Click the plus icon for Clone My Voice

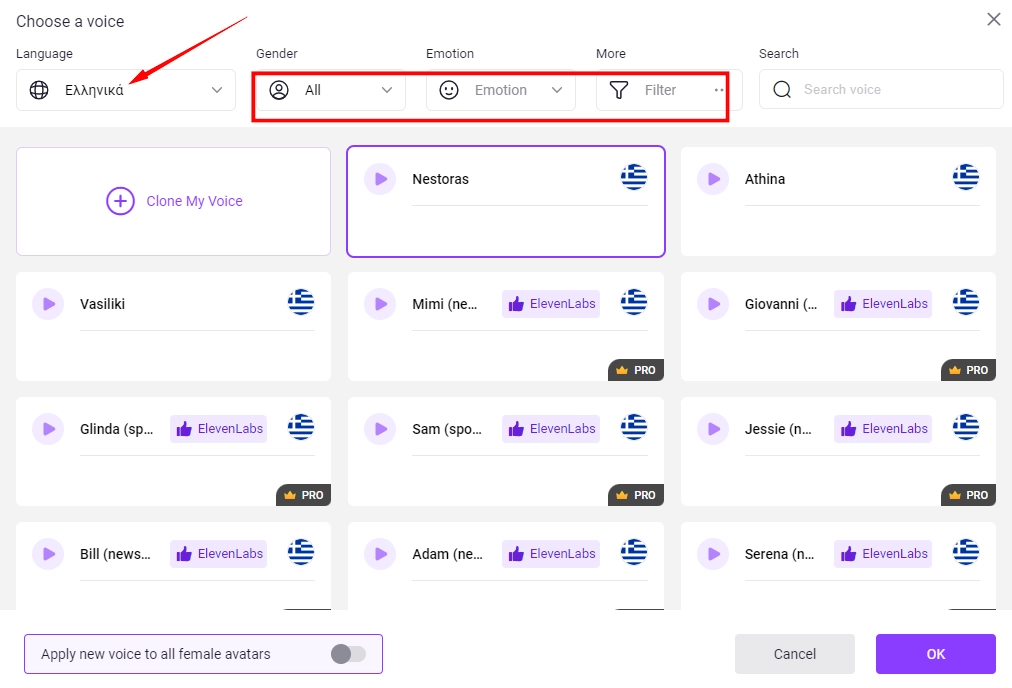(x=120, y=201)
